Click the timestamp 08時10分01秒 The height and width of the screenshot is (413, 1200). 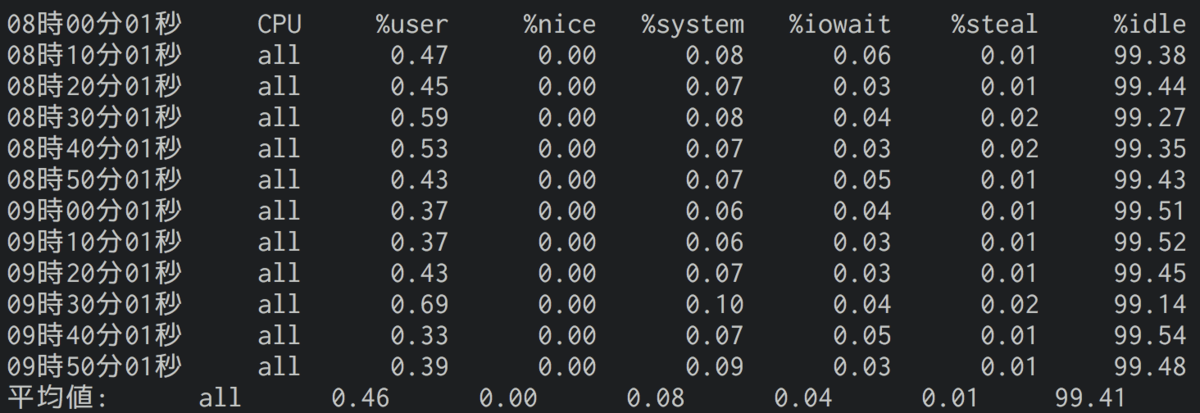[x=94, y=56]
